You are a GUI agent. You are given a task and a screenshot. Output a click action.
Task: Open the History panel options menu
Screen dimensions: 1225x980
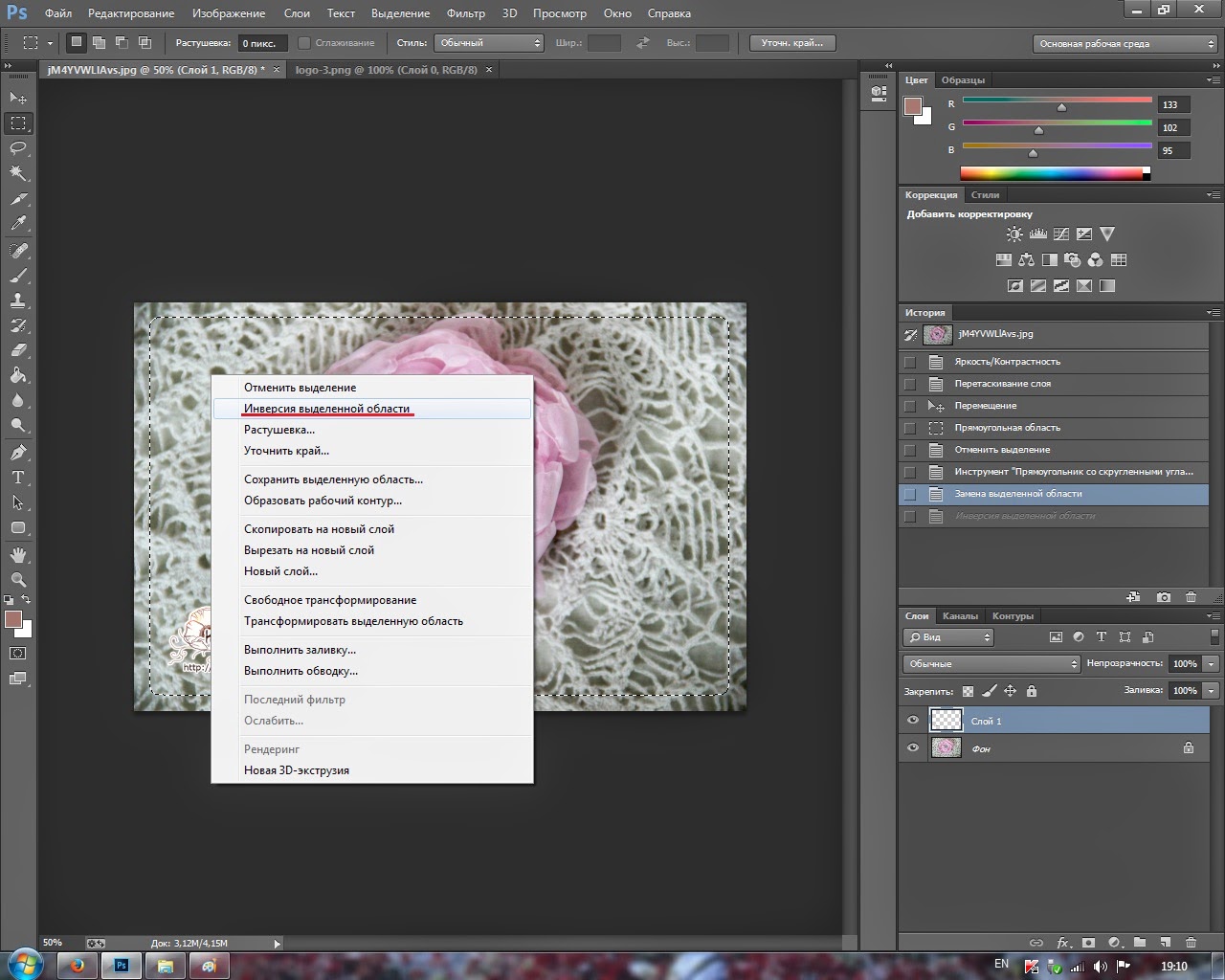tap(1213, 313)
